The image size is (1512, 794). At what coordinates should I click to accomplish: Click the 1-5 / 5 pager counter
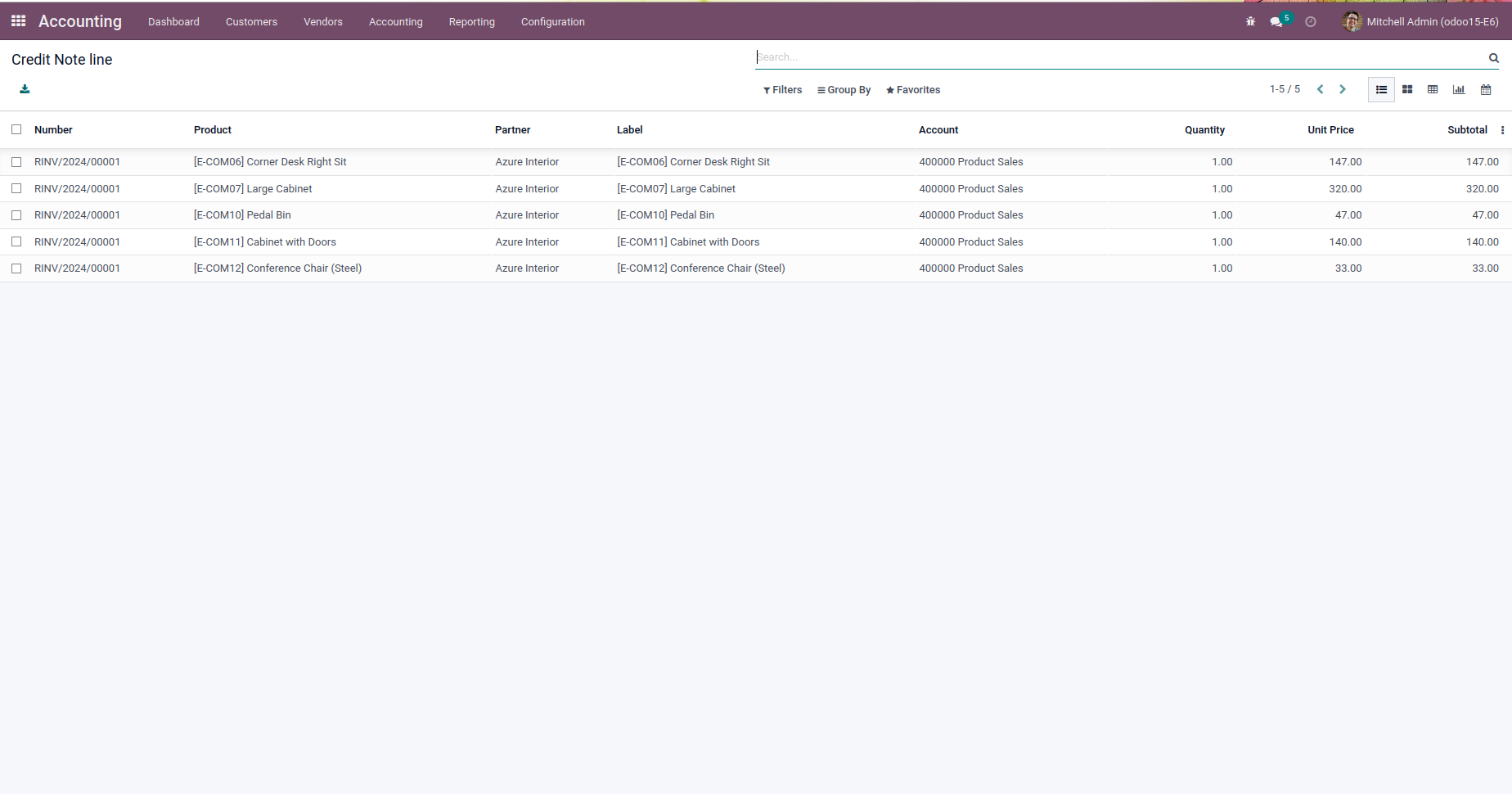1285,89
